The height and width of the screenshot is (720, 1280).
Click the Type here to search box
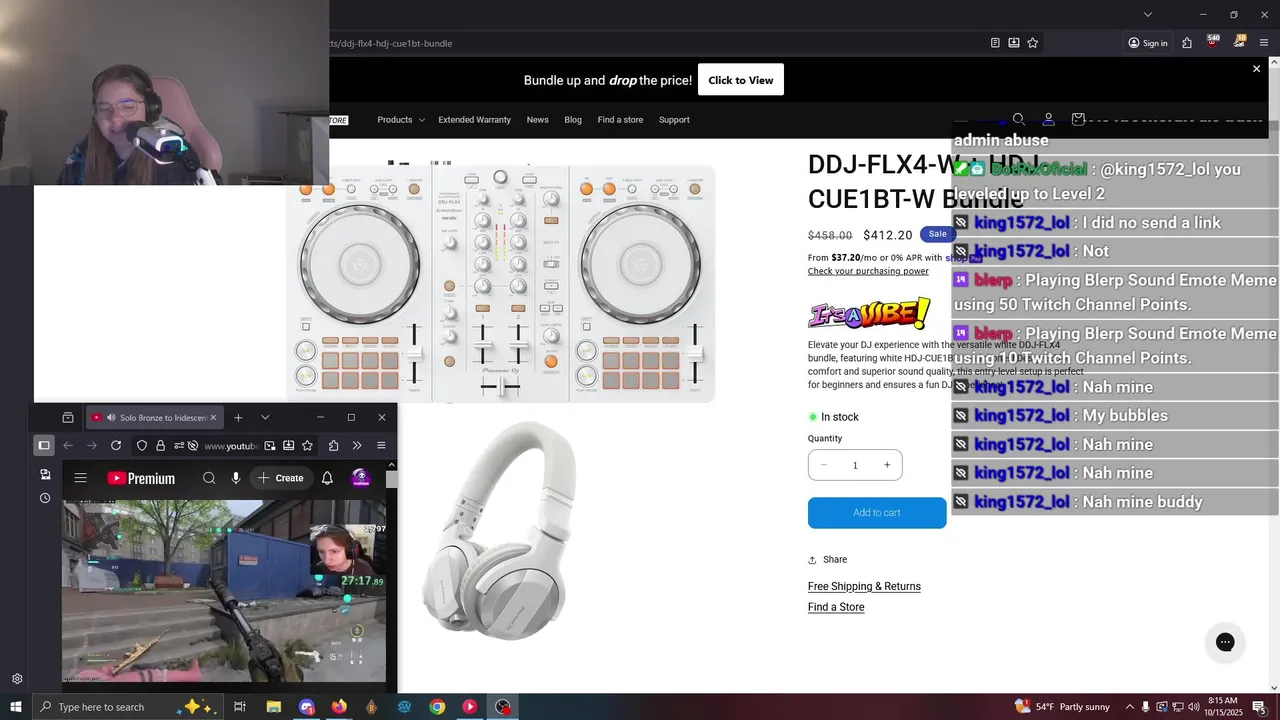(x=128, y=707)
